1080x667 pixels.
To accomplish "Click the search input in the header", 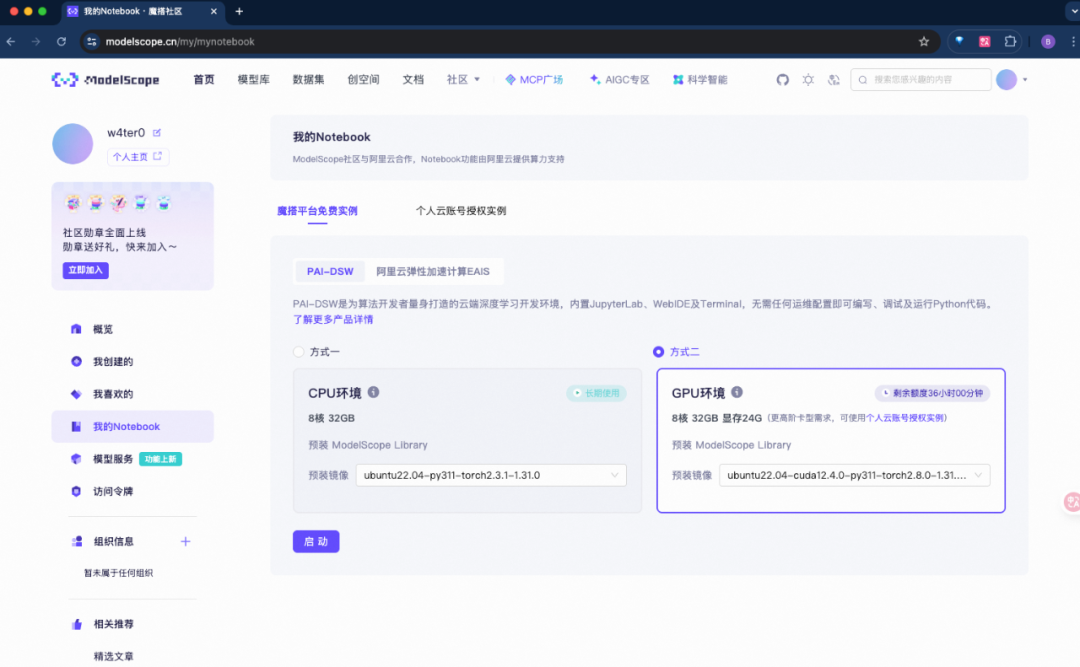I will (921, 80).
